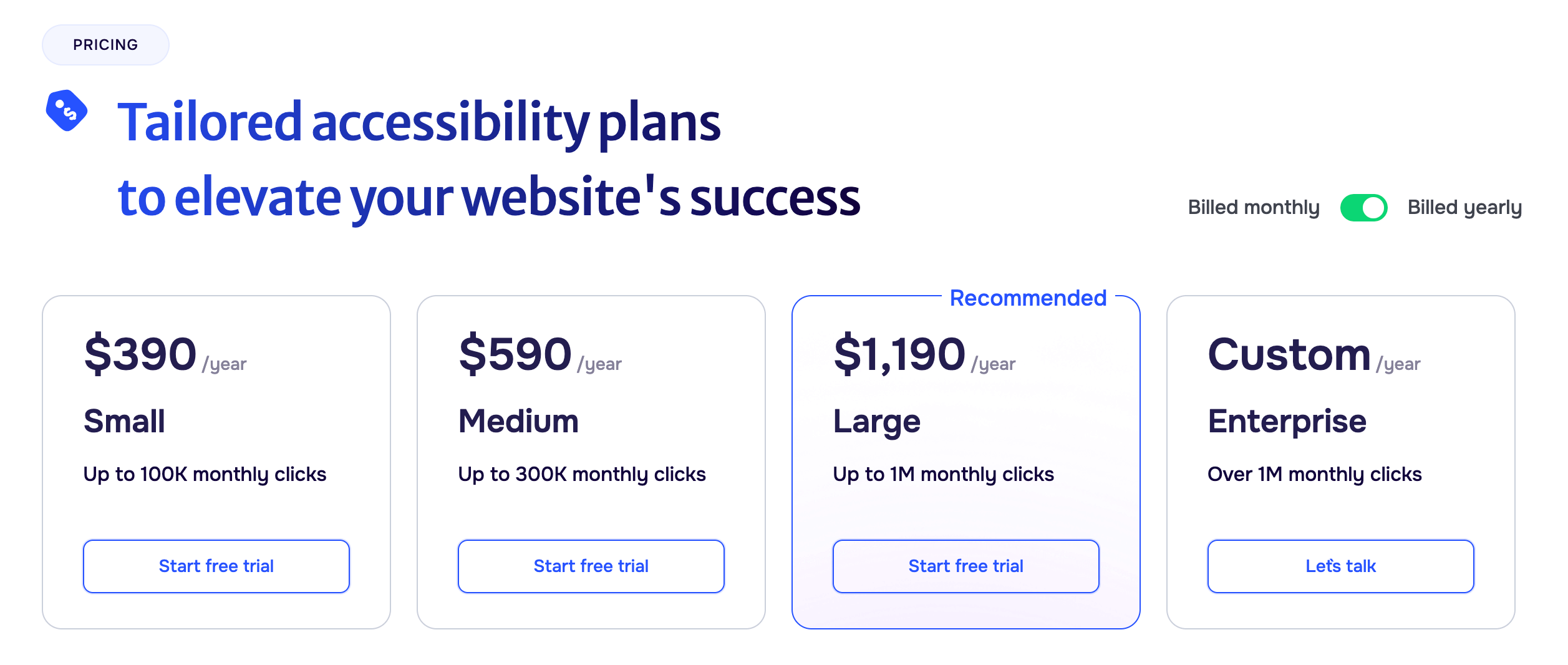This screenshot has height=665, width=1568.
Task: Click the $590 per year price
Action: (540, 354)
